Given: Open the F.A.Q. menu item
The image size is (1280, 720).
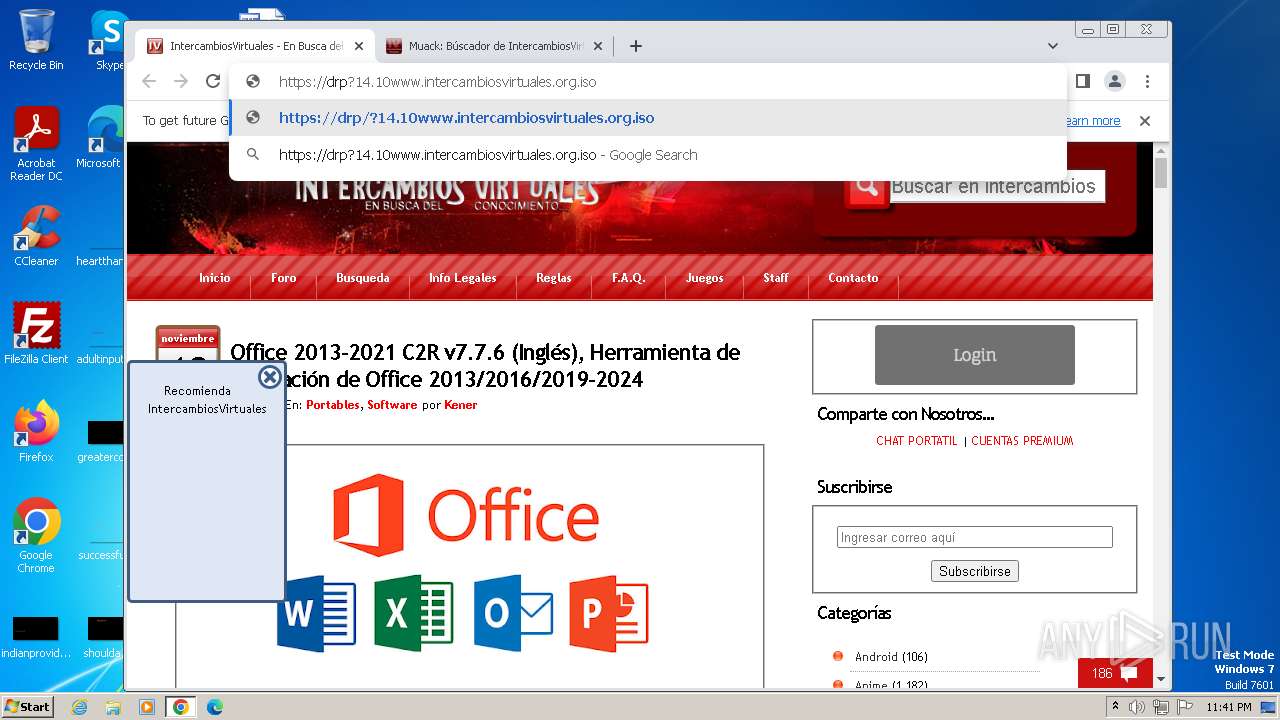Looking at the screenshot, I should click(x=629, y=278).
